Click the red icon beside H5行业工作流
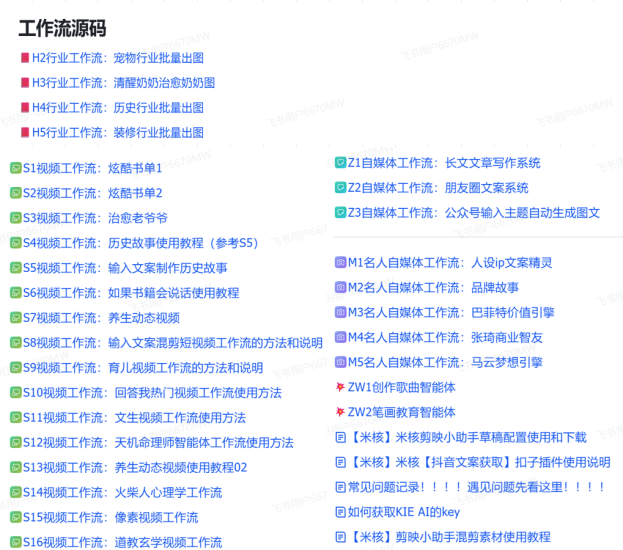 [25, 132]
